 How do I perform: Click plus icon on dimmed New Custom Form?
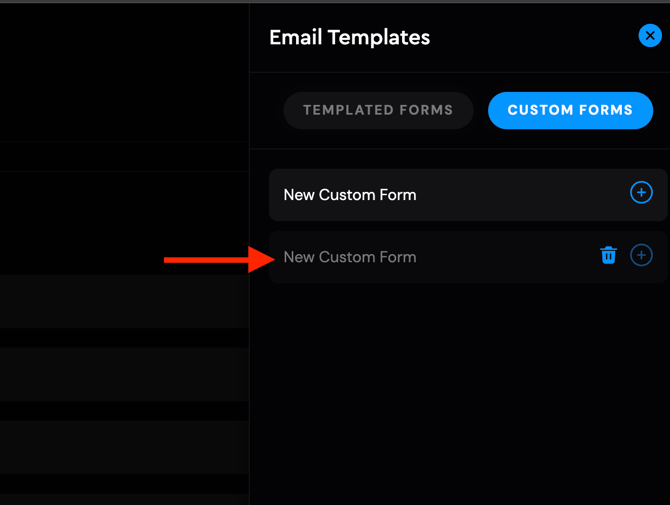tap(641, 256)
